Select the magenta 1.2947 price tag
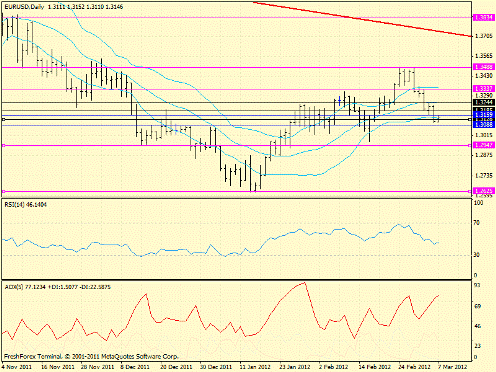496x372 pixels. tap(484, 145)
